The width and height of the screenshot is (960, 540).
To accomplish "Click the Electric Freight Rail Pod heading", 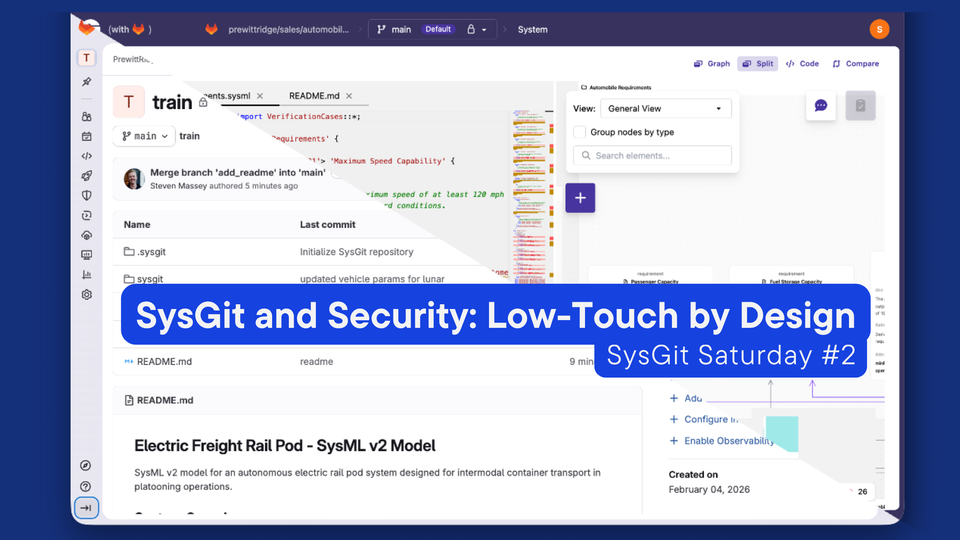I will tap(285, 446).
